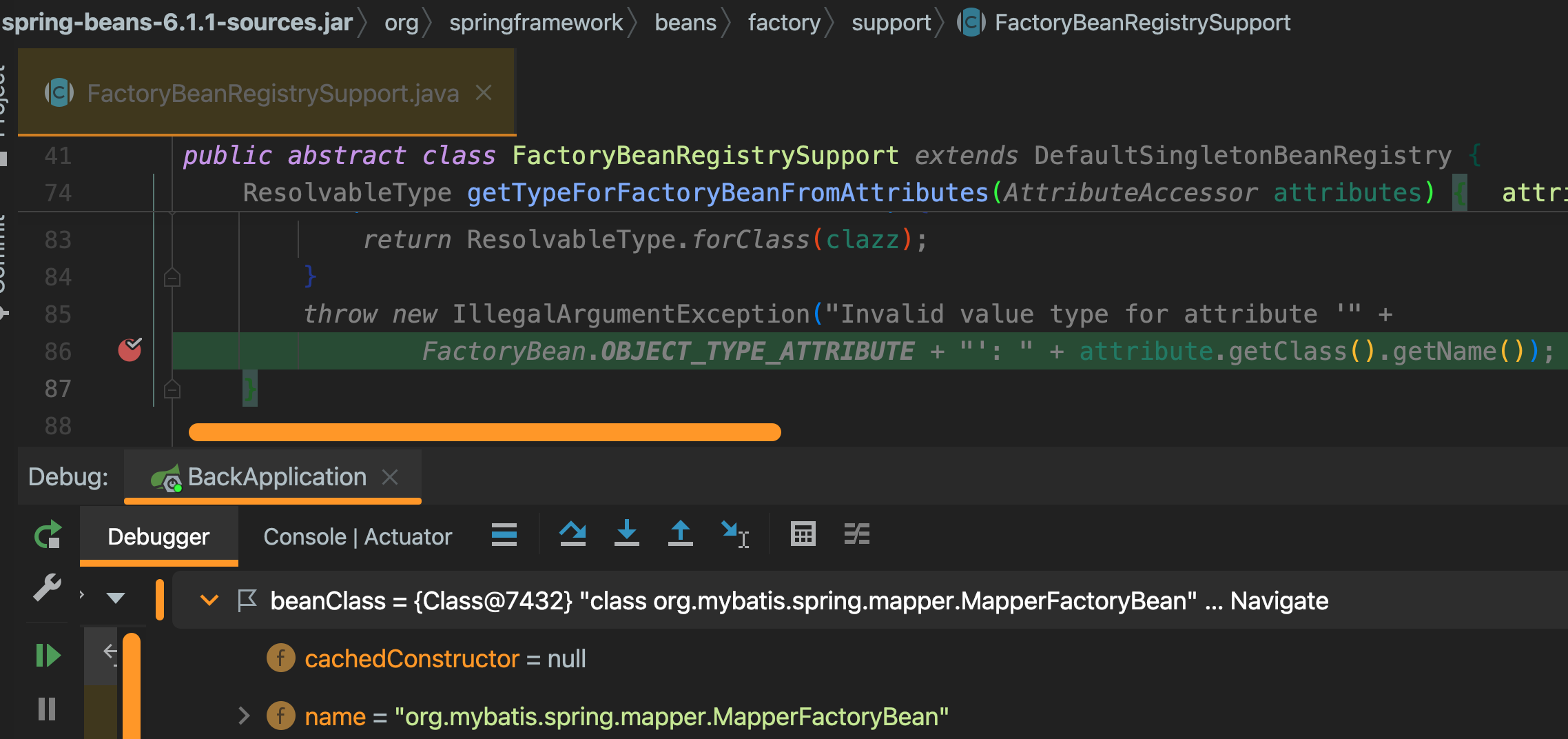Click the Navigate link for MapperFactoryBean
Screen dimensions: 1568x739
coord(1278,600)
